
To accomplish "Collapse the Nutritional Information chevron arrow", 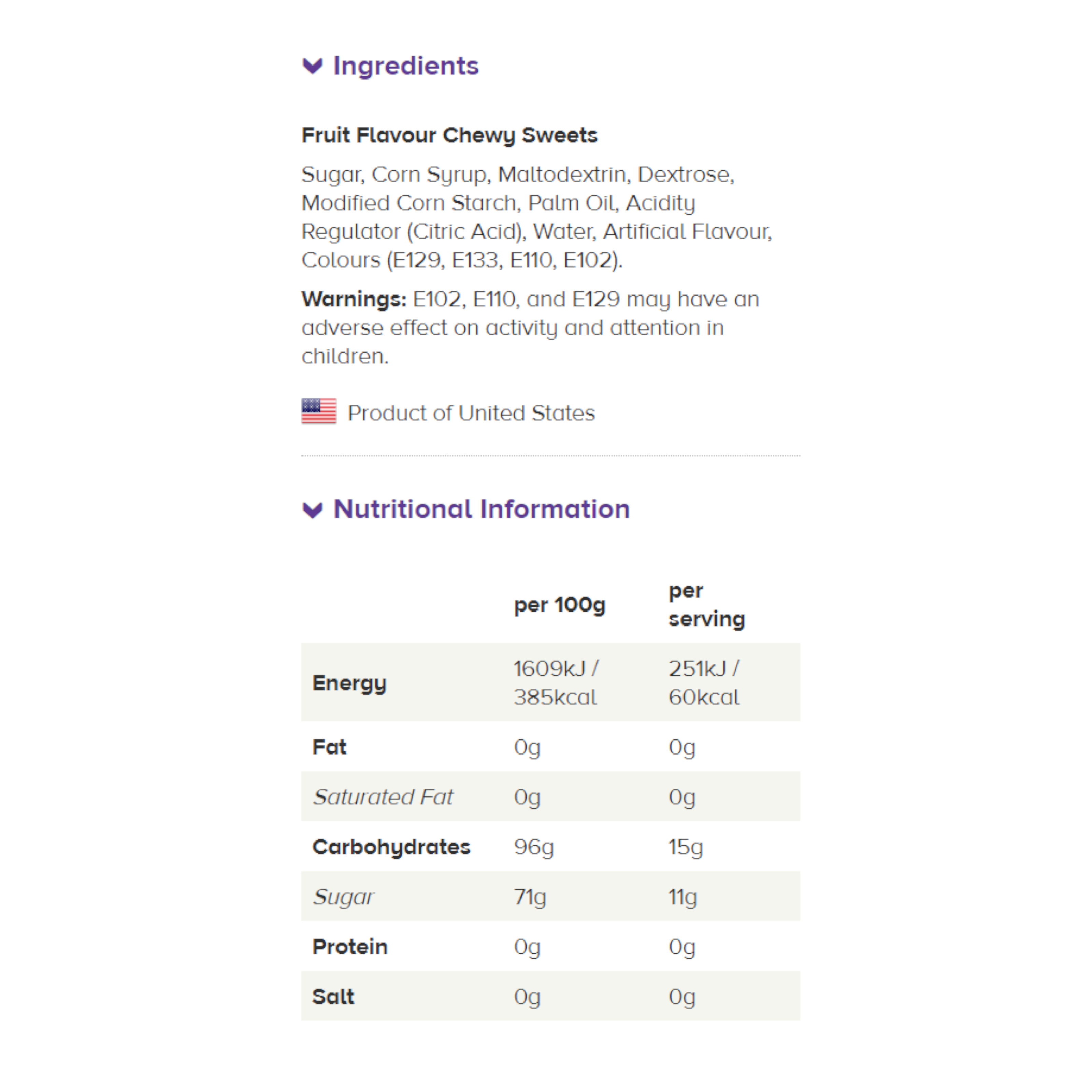I will click(x=313, y=510).
